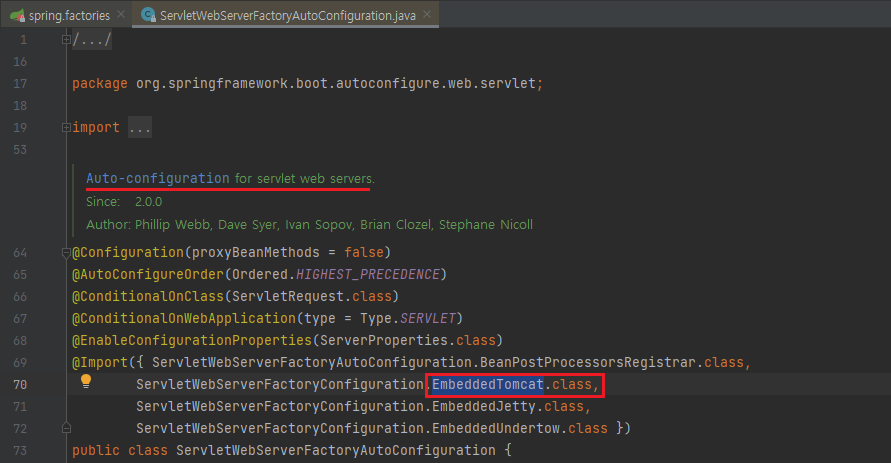Click ServletRequest on line 66

point(288,297)
